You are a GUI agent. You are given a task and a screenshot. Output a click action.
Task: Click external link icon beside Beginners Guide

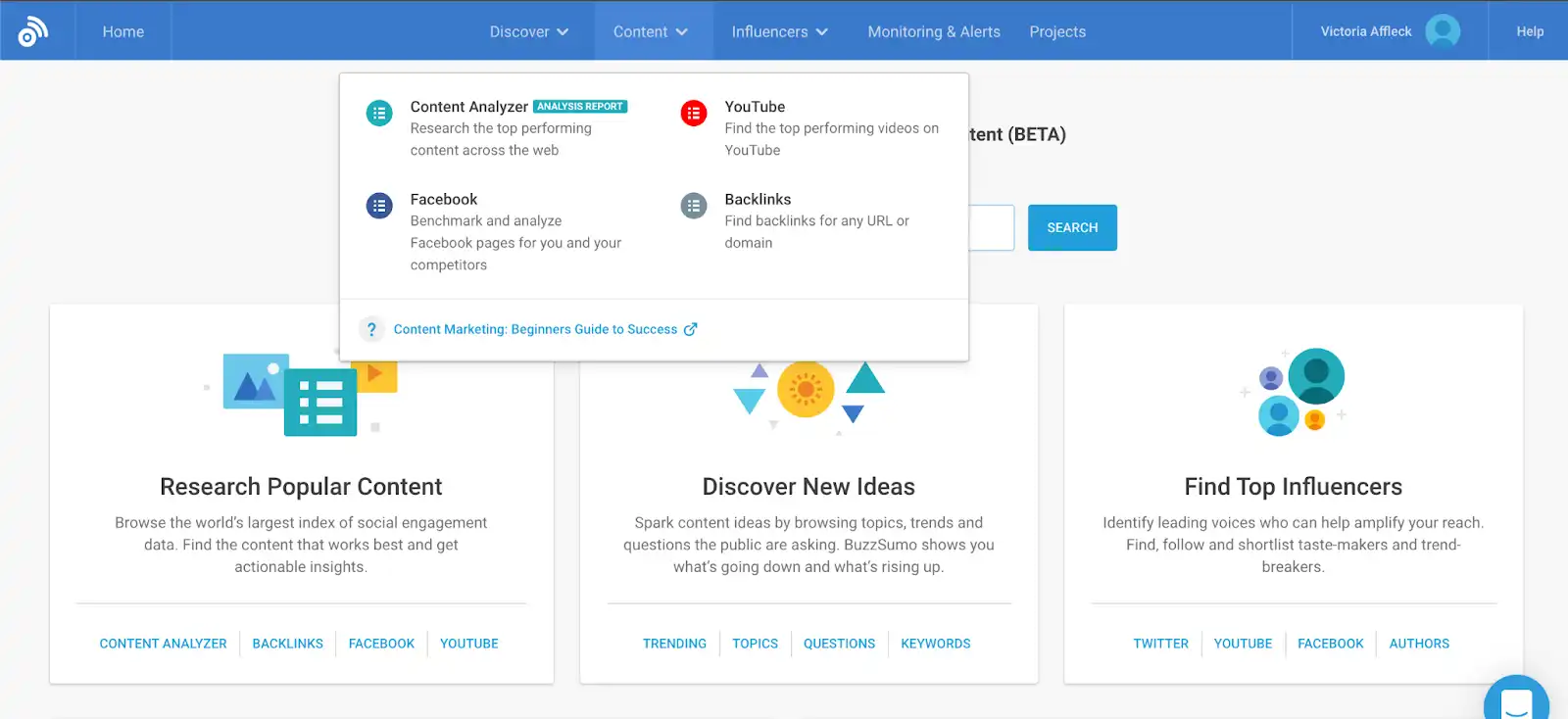click(x=691, y=329)
